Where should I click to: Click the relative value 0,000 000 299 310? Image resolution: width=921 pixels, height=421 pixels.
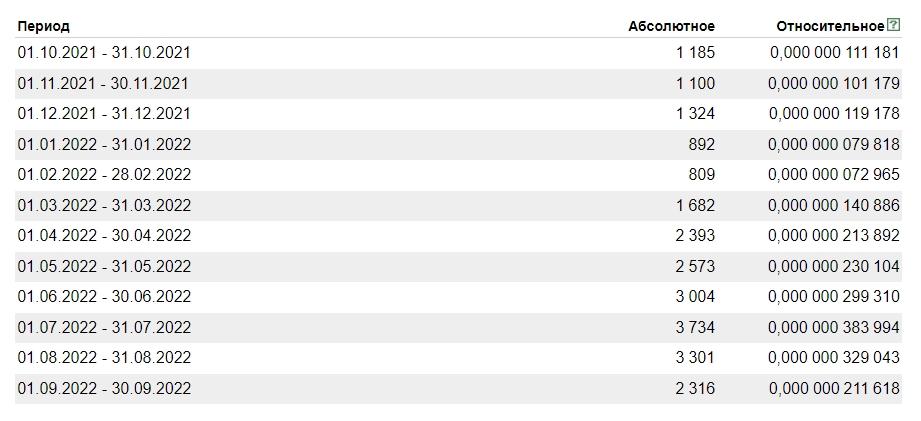click(834, 297)
